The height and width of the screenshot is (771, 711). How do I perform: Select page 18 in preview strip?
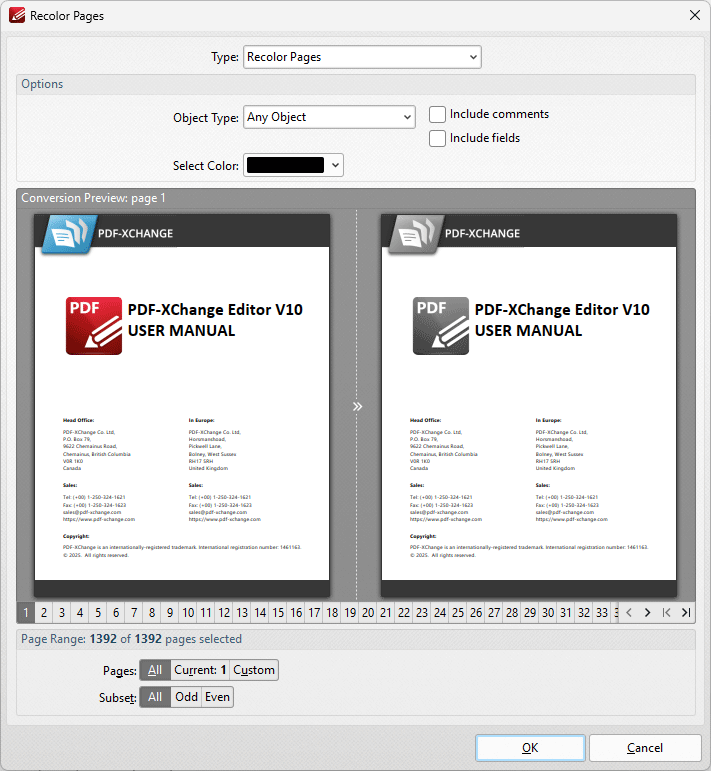point(332,612)
